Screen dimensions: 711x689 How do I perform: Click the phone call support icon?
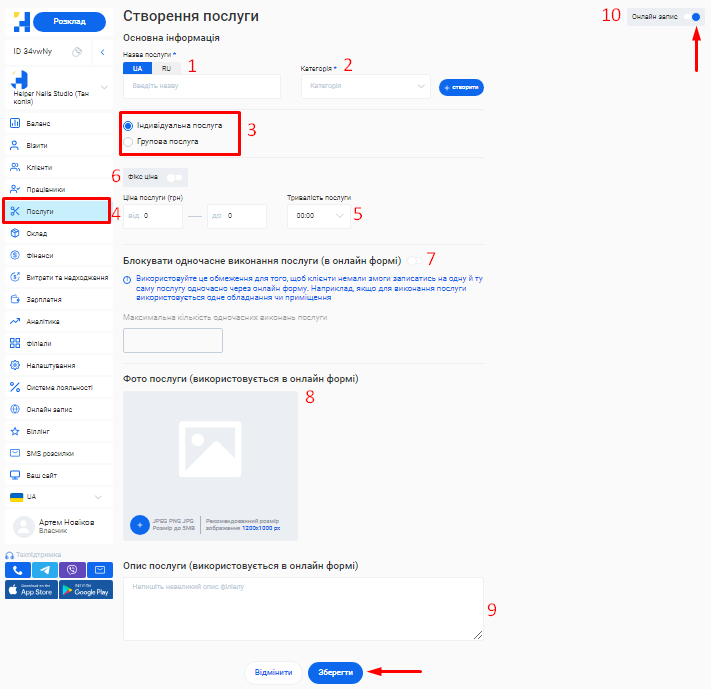[x=18, y=569]
